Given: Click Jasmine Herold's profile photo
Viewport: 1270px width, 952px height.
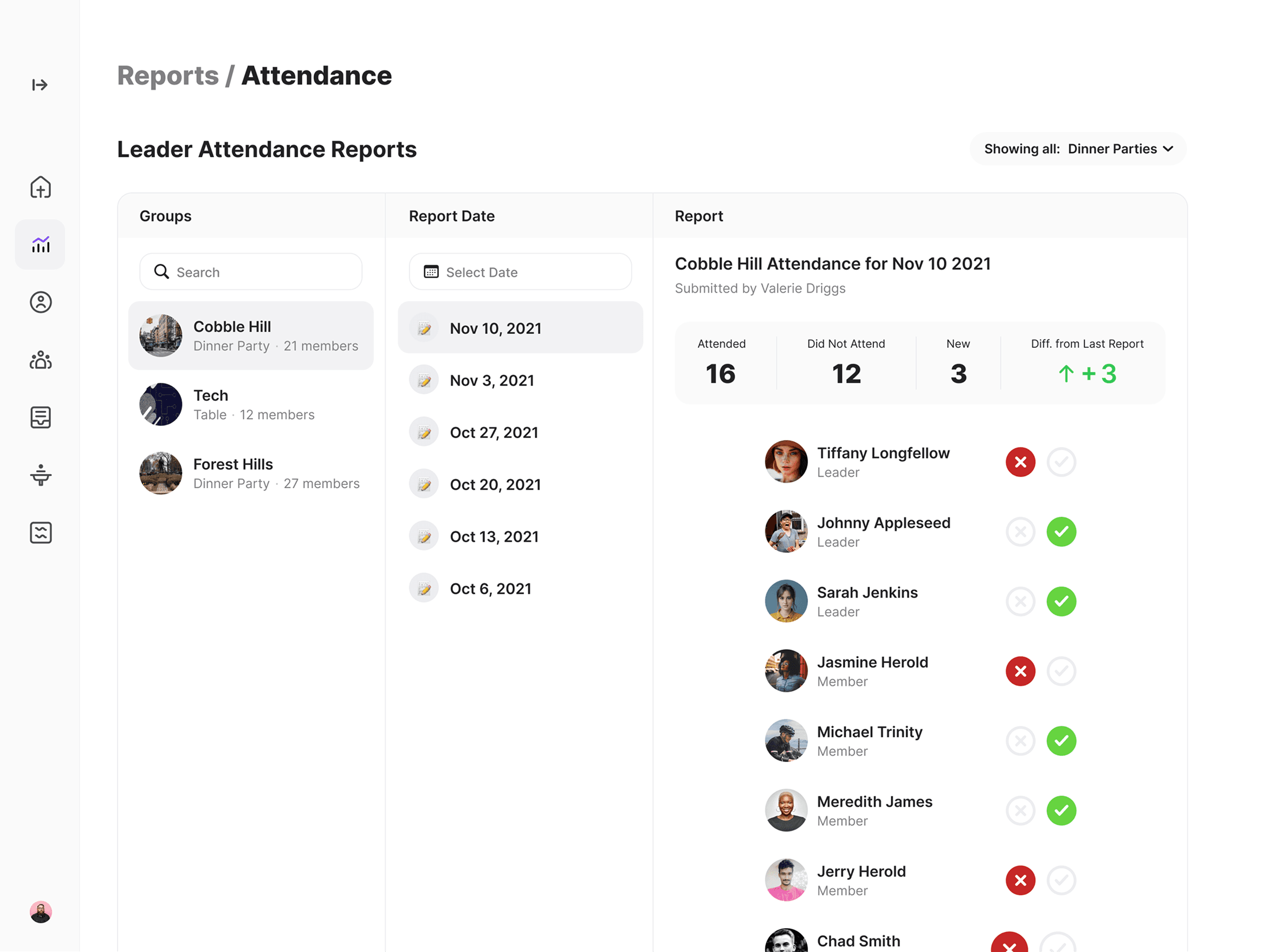Looking at the screenshot, I should pyautogui.click(x=786, y=671).
